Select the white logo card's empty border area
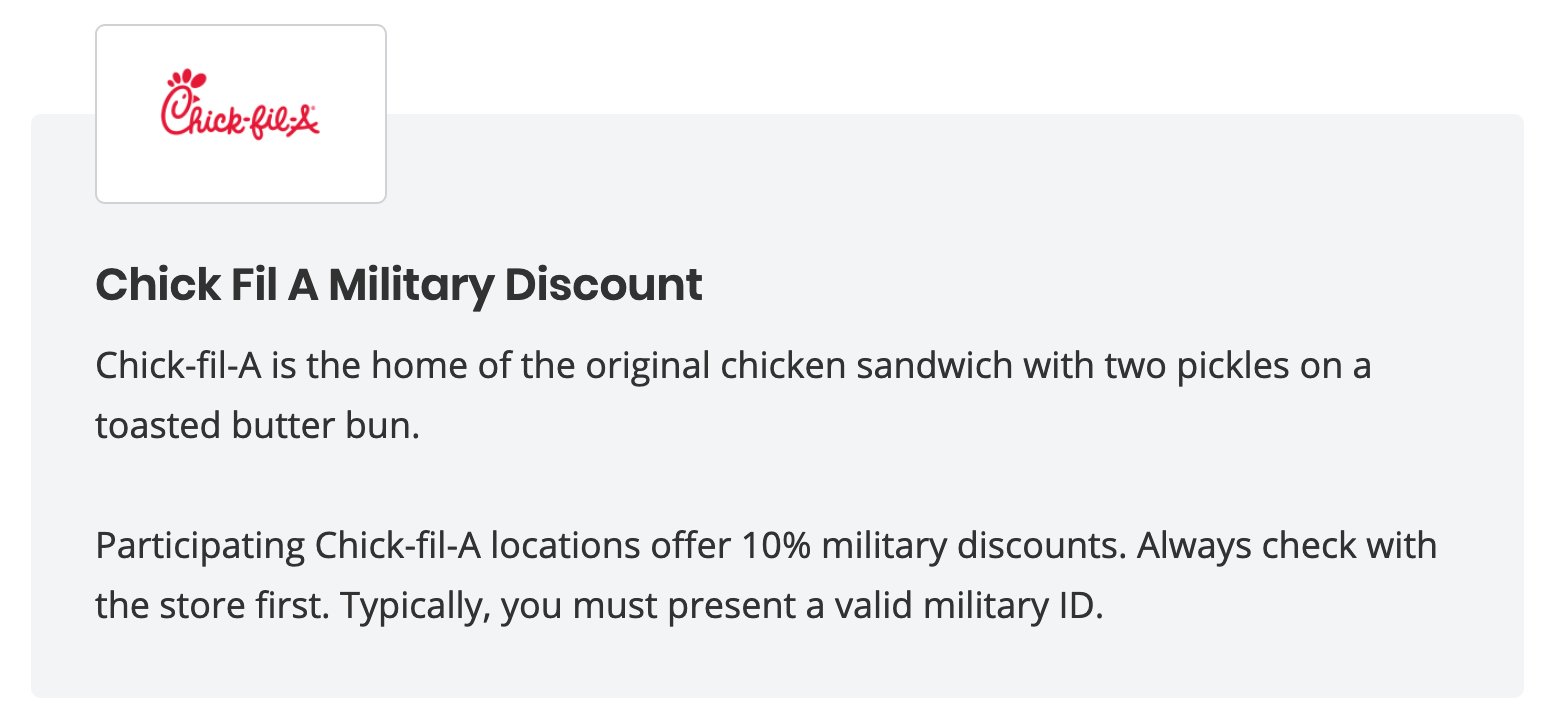 click(241, 178)
